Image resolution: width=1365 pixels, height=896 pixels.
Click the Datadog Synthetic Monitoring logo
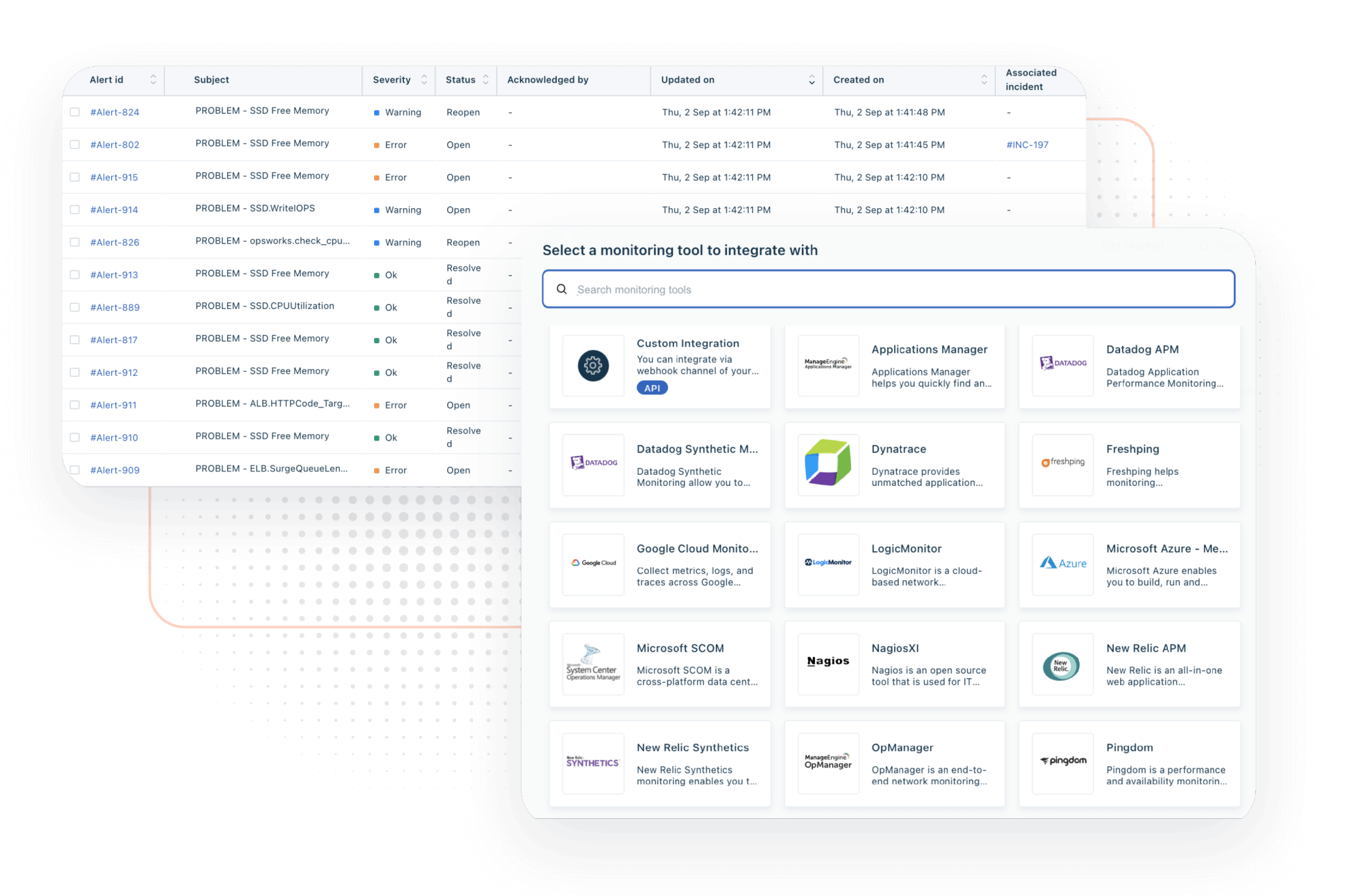coord(593,463)
